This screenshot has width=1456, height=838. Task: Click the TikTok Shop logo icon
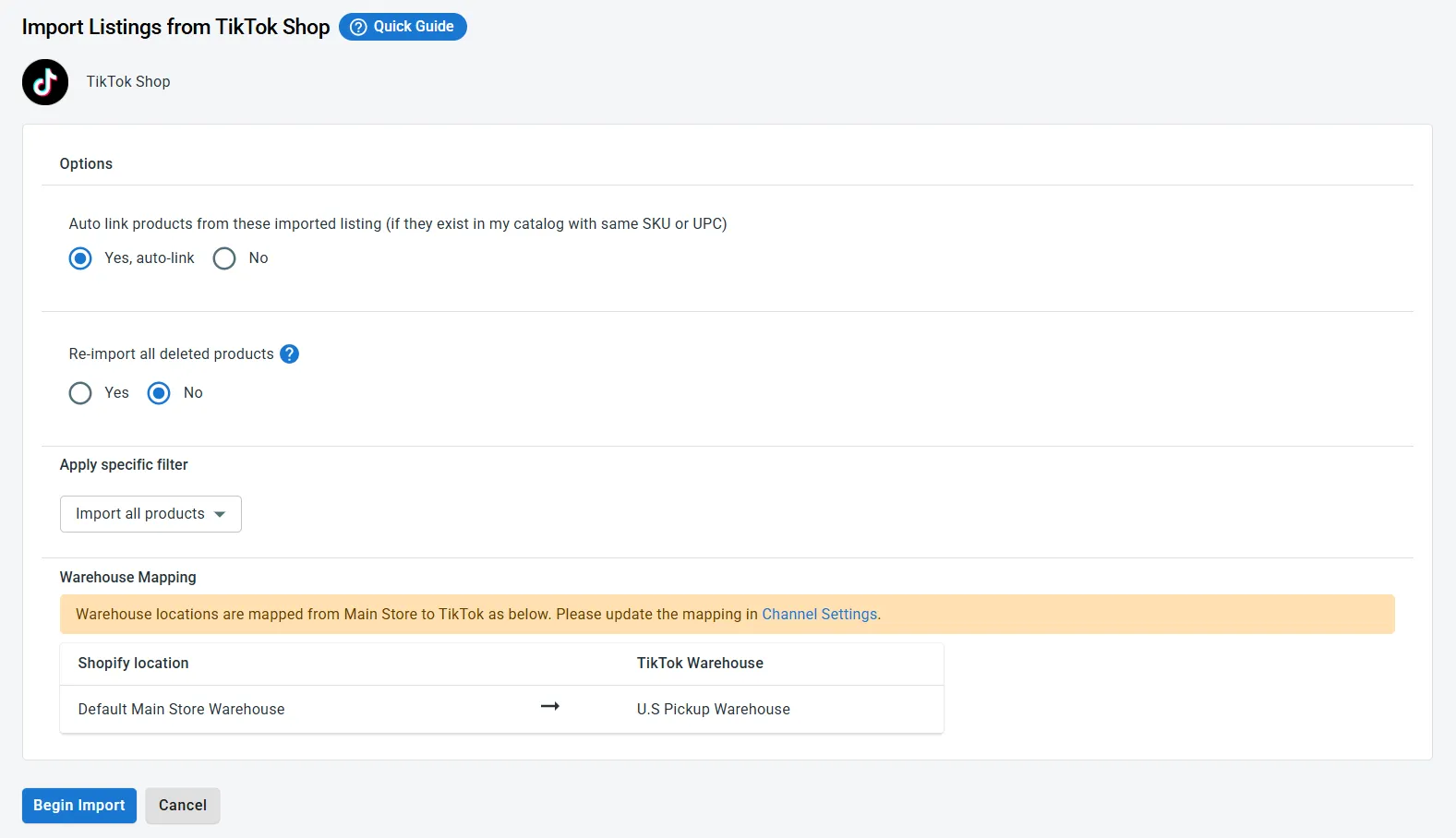click(x=45, y=82)
